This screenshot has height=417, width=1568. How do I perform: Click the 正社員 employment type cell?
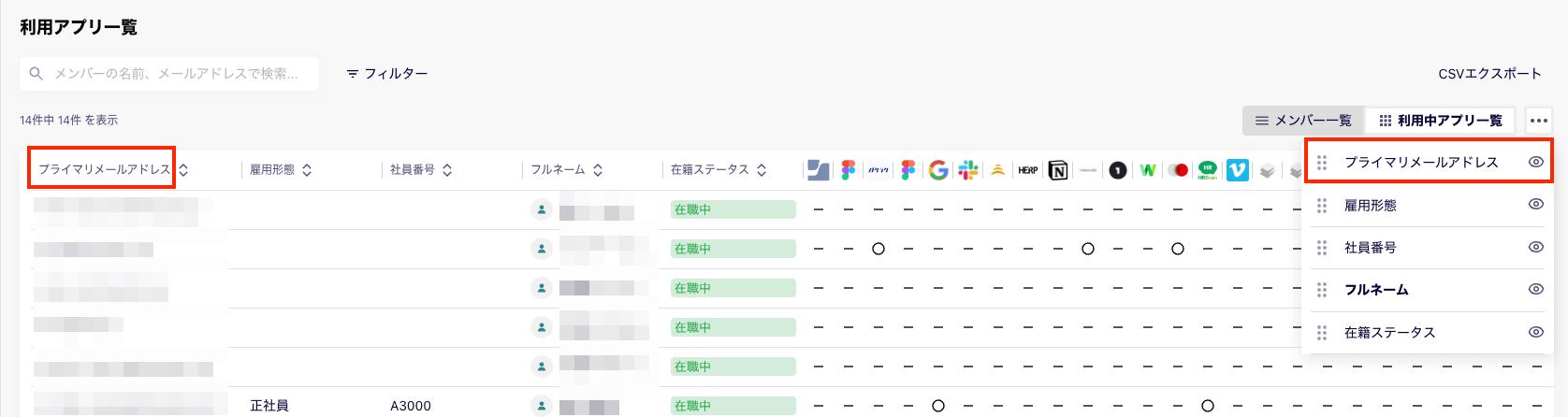pyautogui.click(x=269, y=406)
